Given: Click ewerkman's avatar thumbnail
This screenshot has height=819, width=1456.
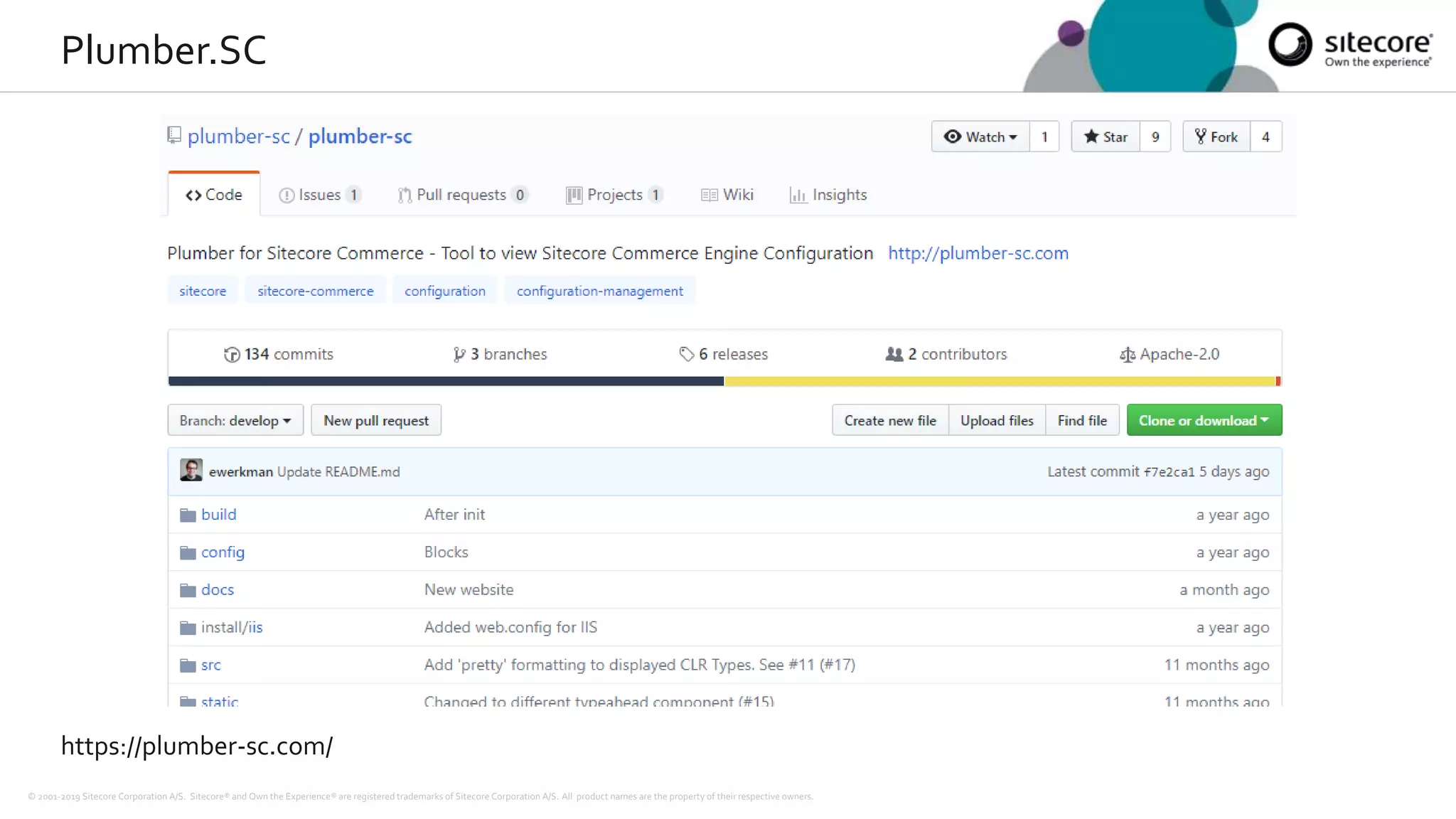Looking at the screenshot, I should click(191, 471).
